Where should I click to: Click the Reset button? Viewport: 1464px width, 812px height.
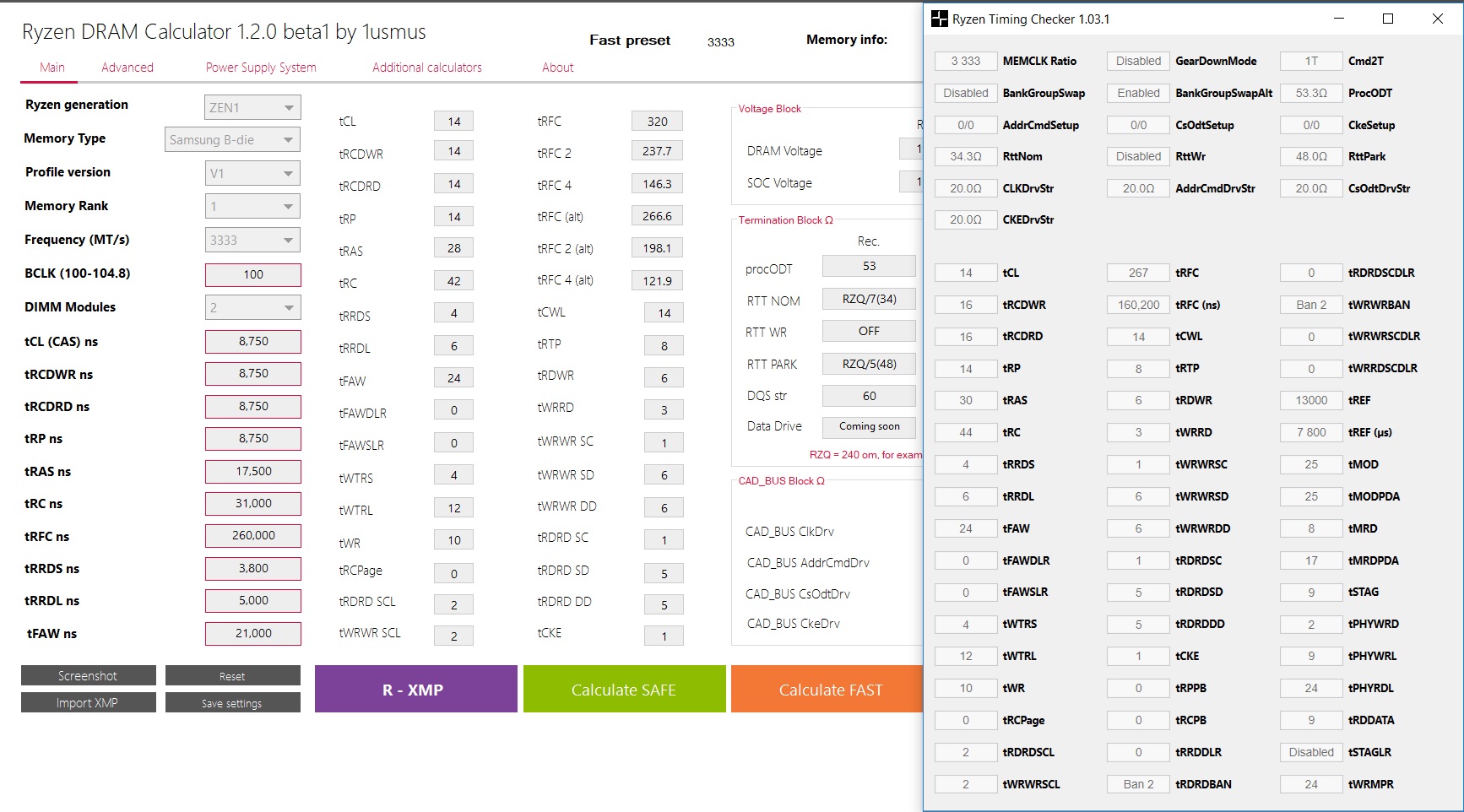tap(233, 675)
